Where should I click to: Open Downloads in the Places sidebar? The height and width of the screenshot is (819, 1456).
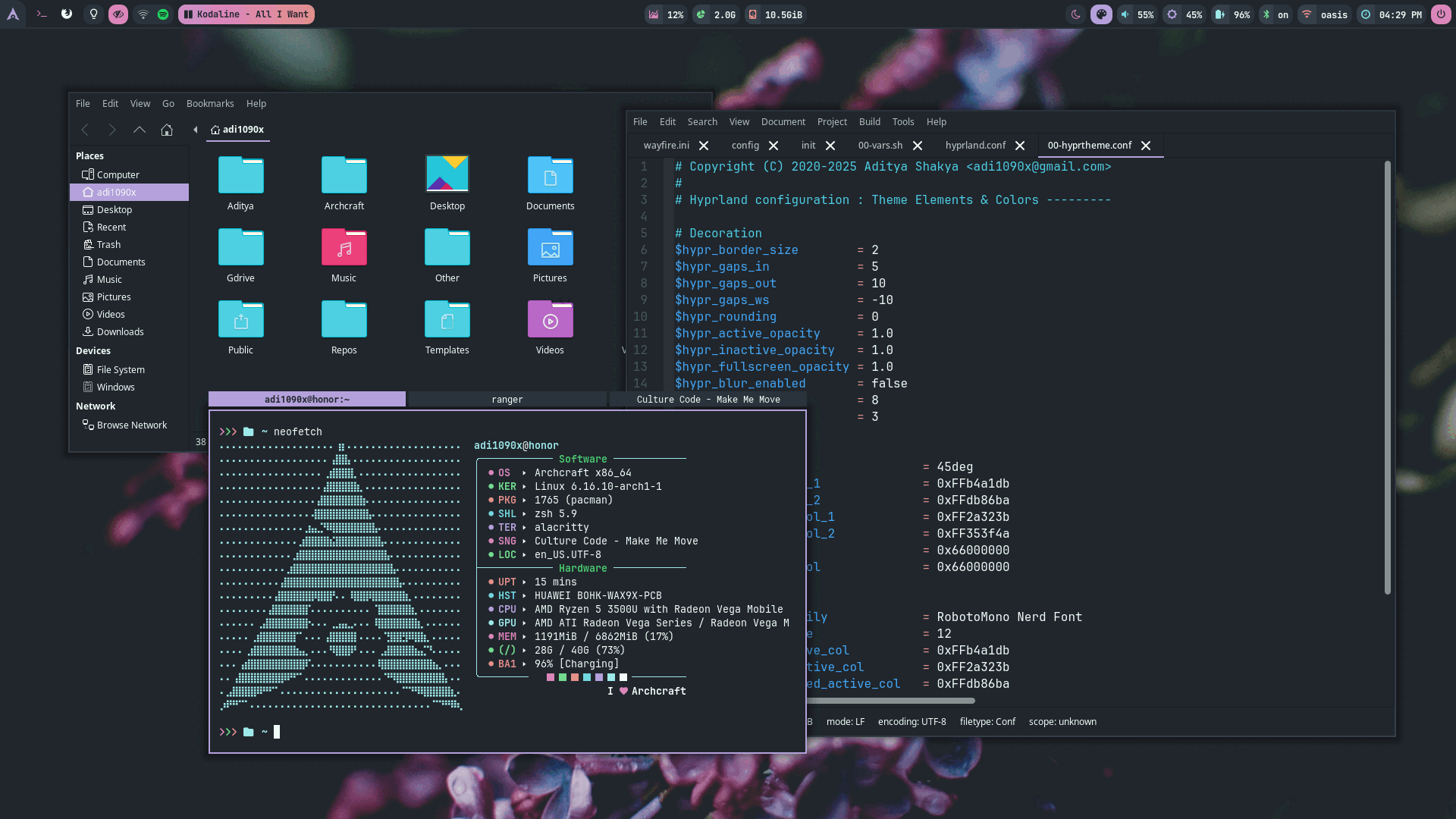[x=120, y=332]
